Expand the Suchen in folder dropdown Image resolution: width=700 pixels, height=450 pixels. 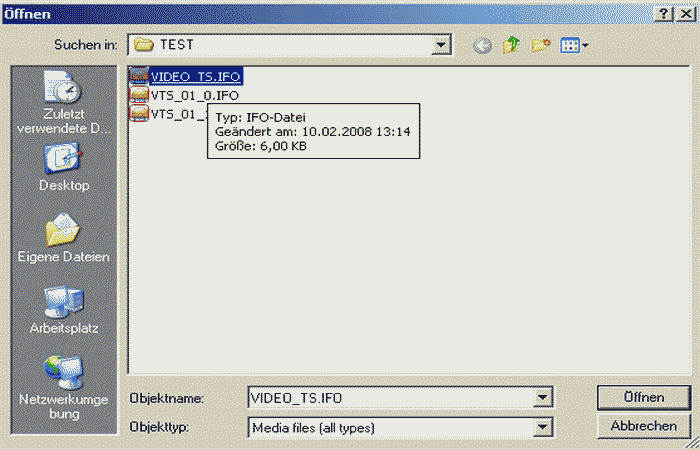pos(439,45)
